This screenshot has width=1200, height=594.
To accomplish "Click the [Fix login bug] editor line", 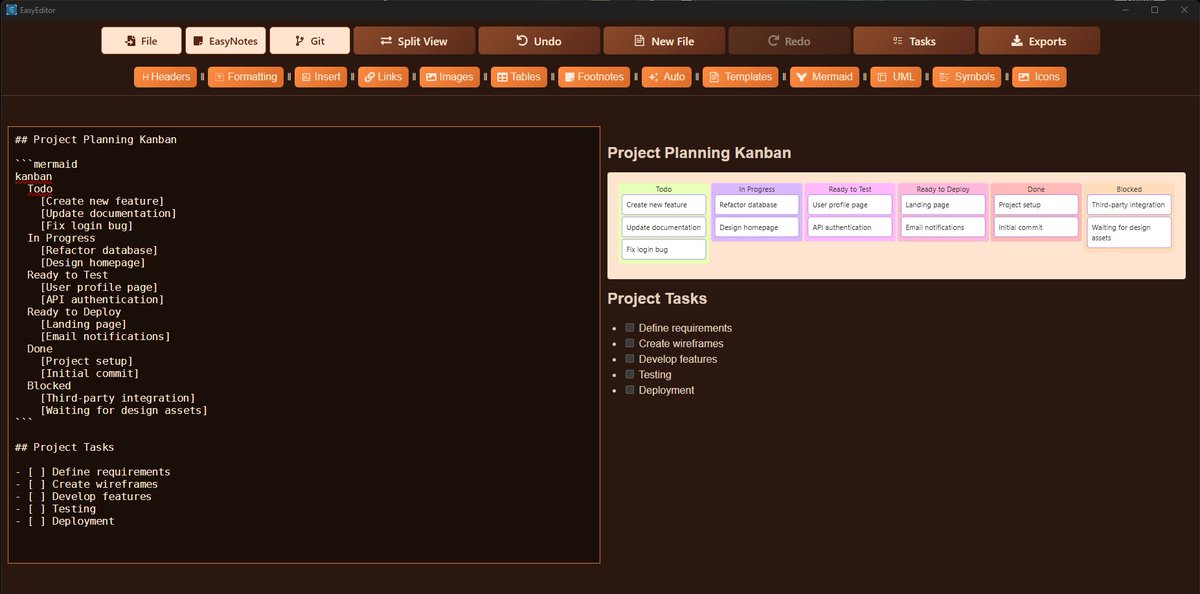I will [86, 226].
